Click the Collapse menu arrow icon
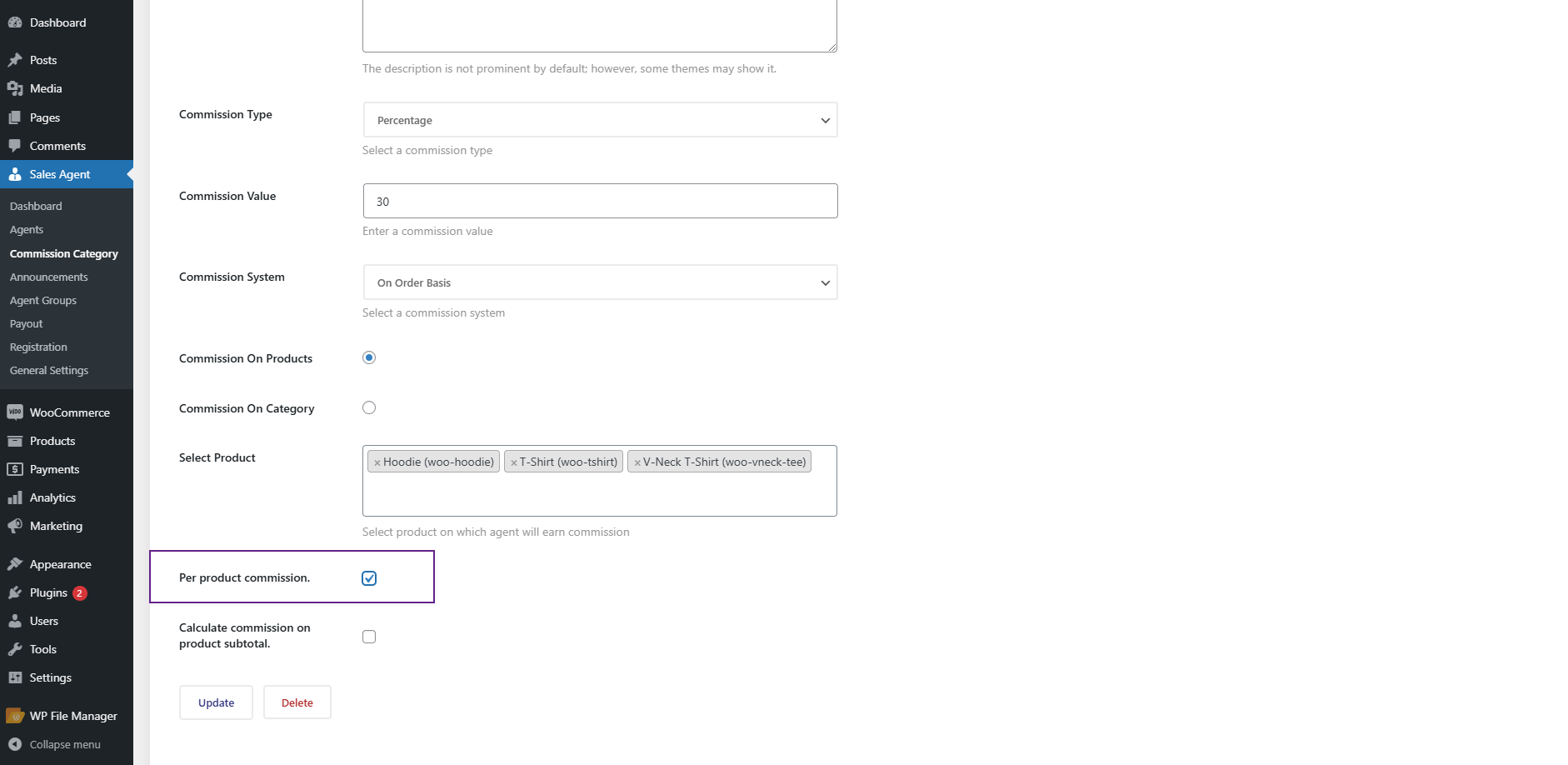The image size is (1568, 765). (x=15, y=744)
